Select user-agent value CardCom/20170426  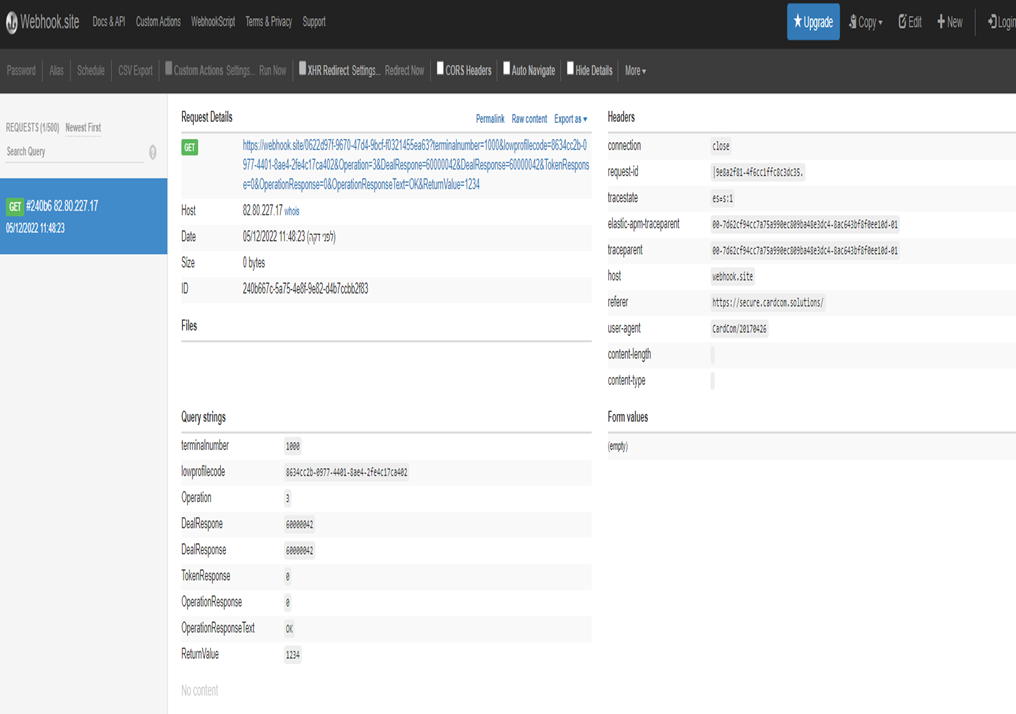point(739,328)
